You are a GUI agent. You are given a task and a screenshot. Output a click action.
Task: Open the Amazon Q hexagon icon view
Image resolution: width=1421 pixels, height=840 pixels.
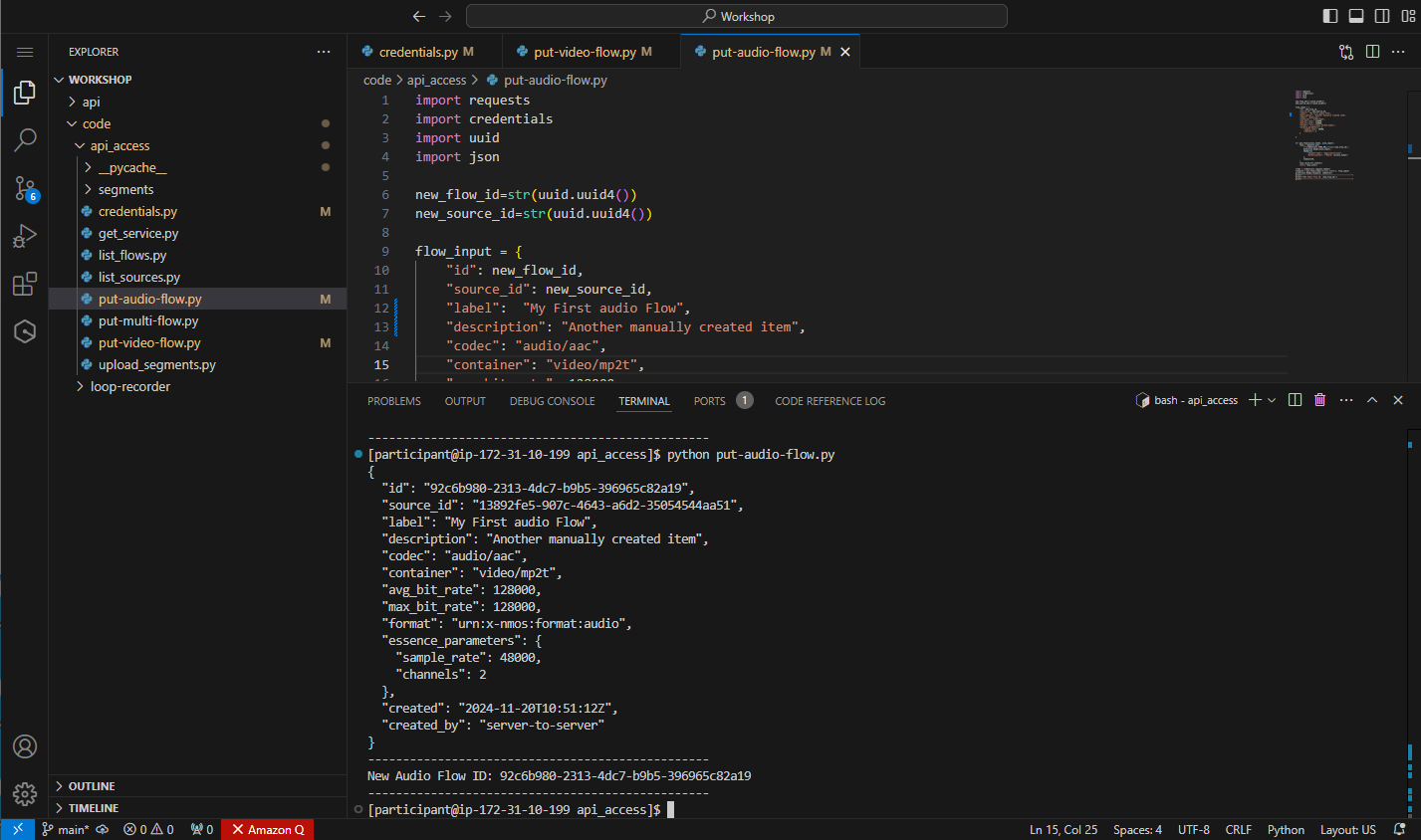coord(25,331)
